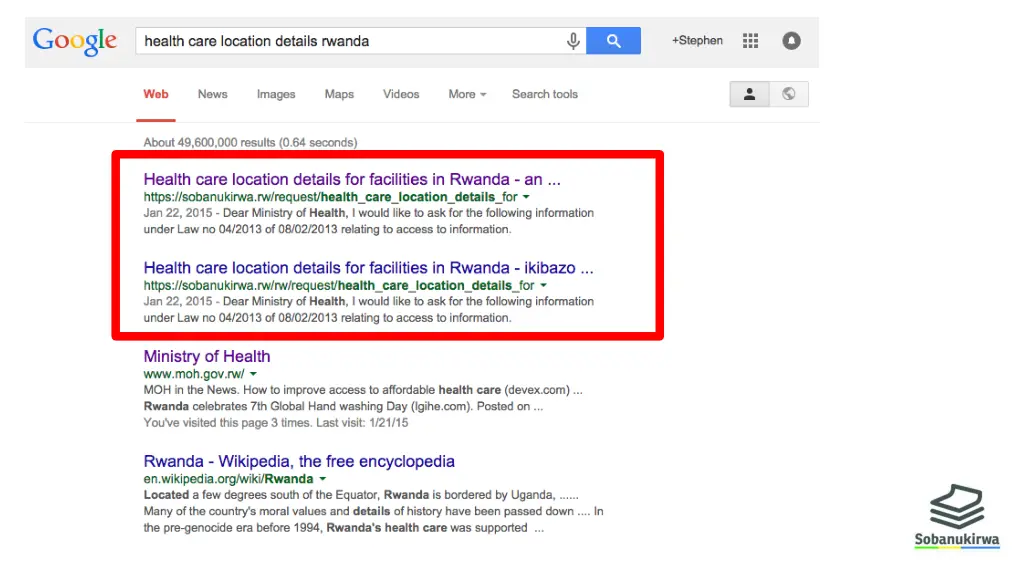Click the green URL www.moh.gov.rw/

(x=194, y=374)
